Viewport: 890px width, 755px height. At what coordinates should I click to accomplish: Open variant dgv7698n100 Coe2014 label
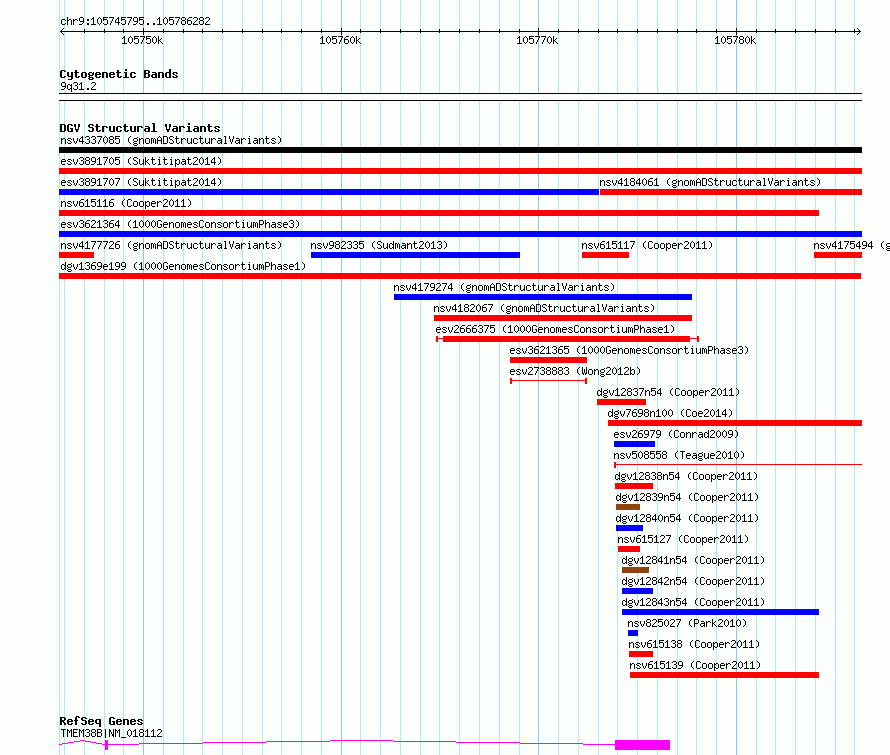point(670,413)
